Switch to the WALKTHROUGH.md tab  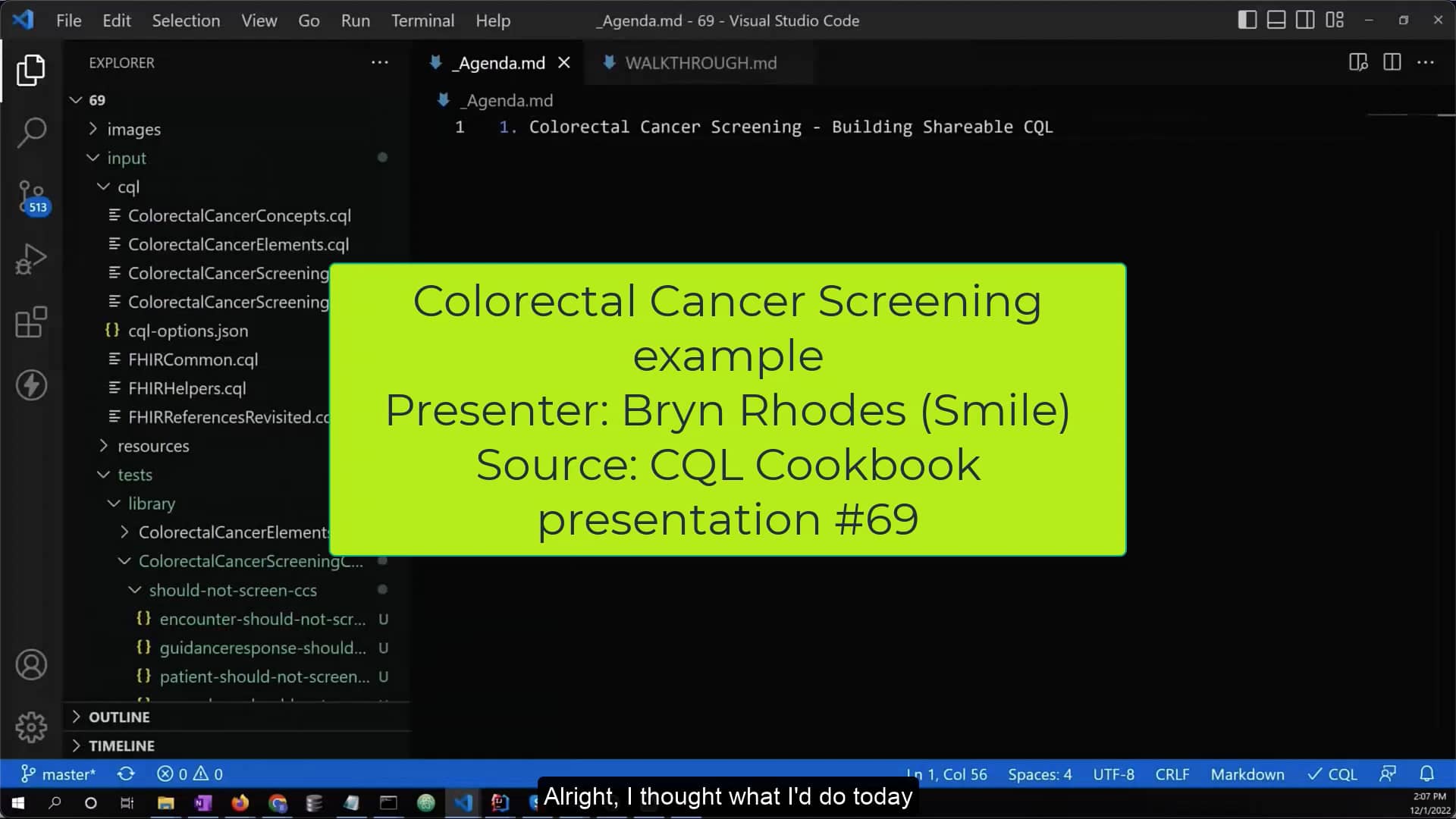pos(699,63)
